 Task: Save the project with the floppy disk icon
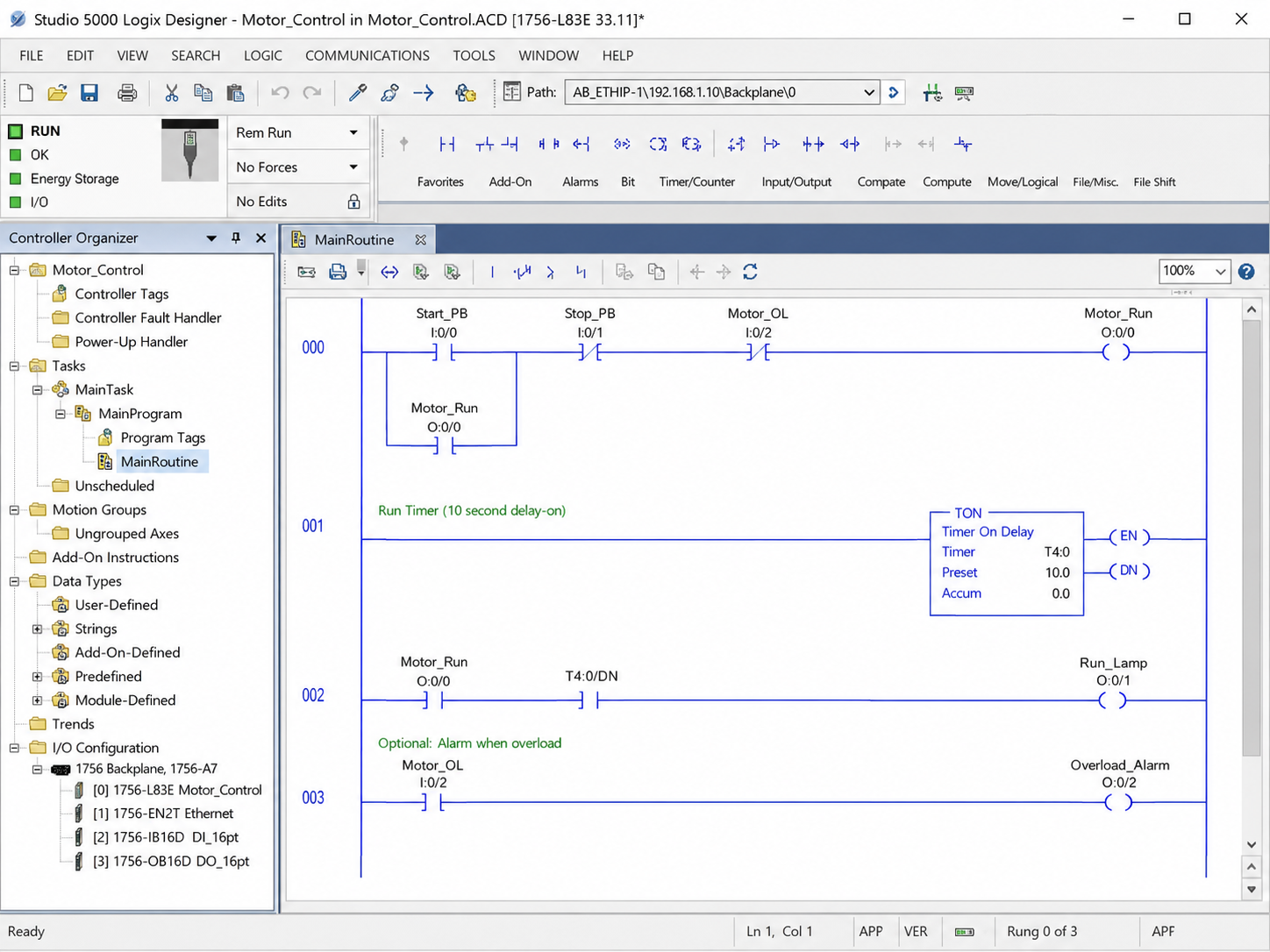click(89, 93)
